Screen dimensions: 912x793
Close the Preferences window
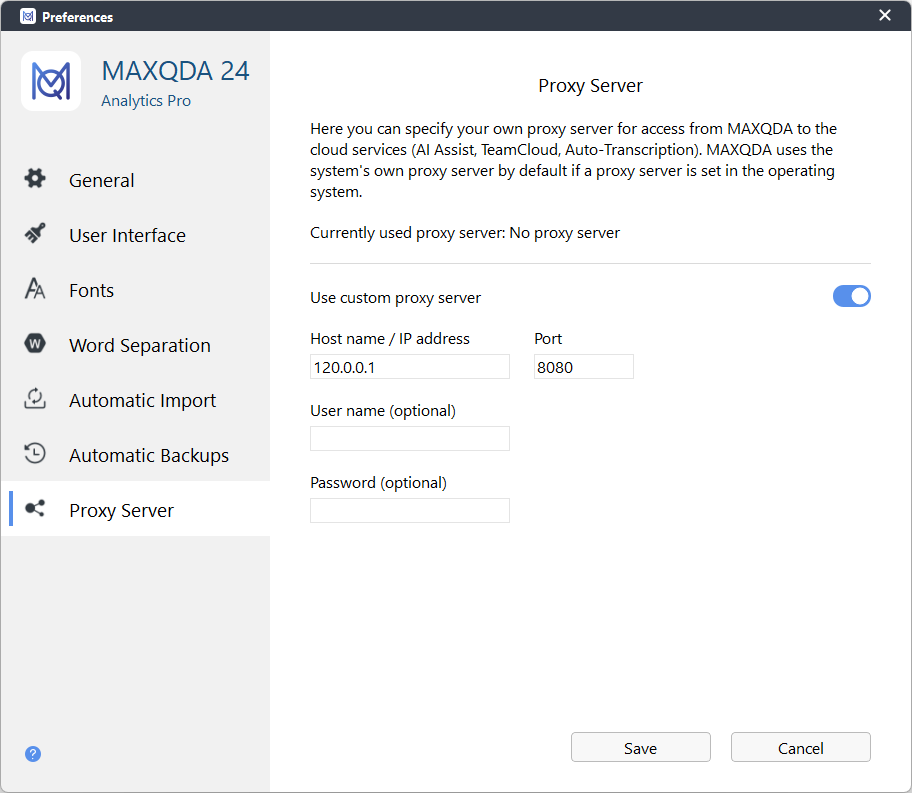point(885,16)
